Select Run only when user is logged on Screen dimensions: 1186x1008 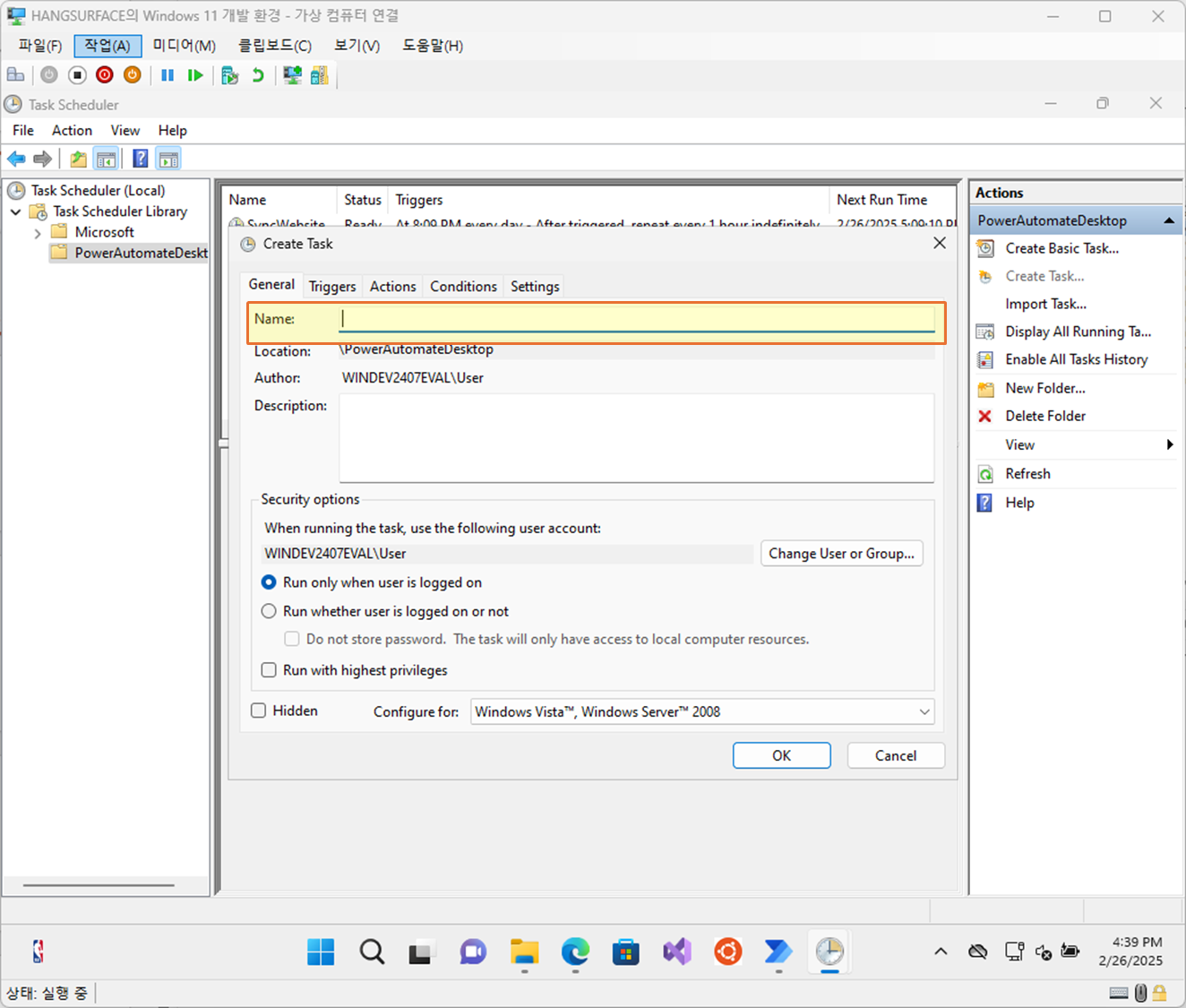[x=269, y=582]
